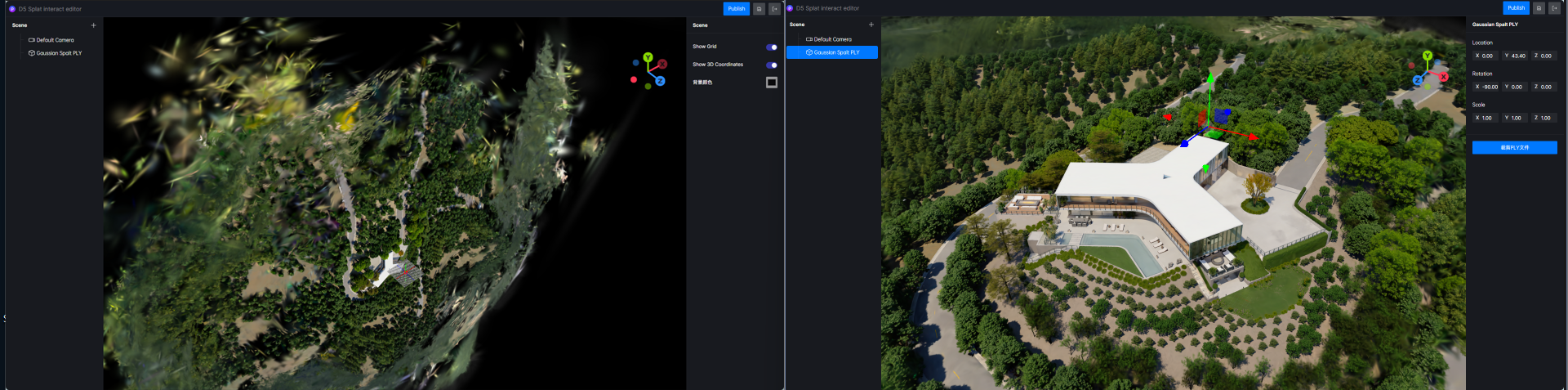Click the green up arrow of the transform gizmo
This screenshot has width=1568, height=390.
click(x=1209, y=78)
